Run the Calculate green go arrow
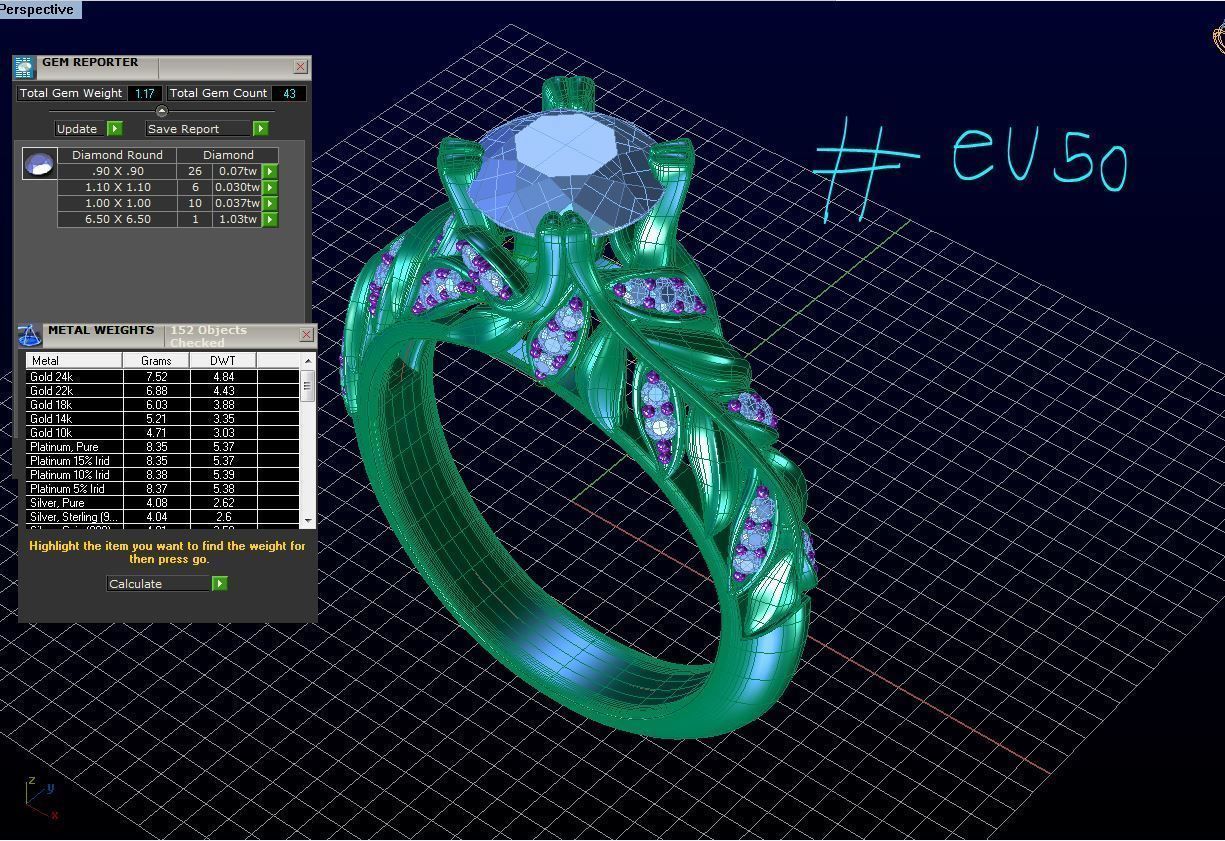 pyautogui.click(x=219, y=583)
